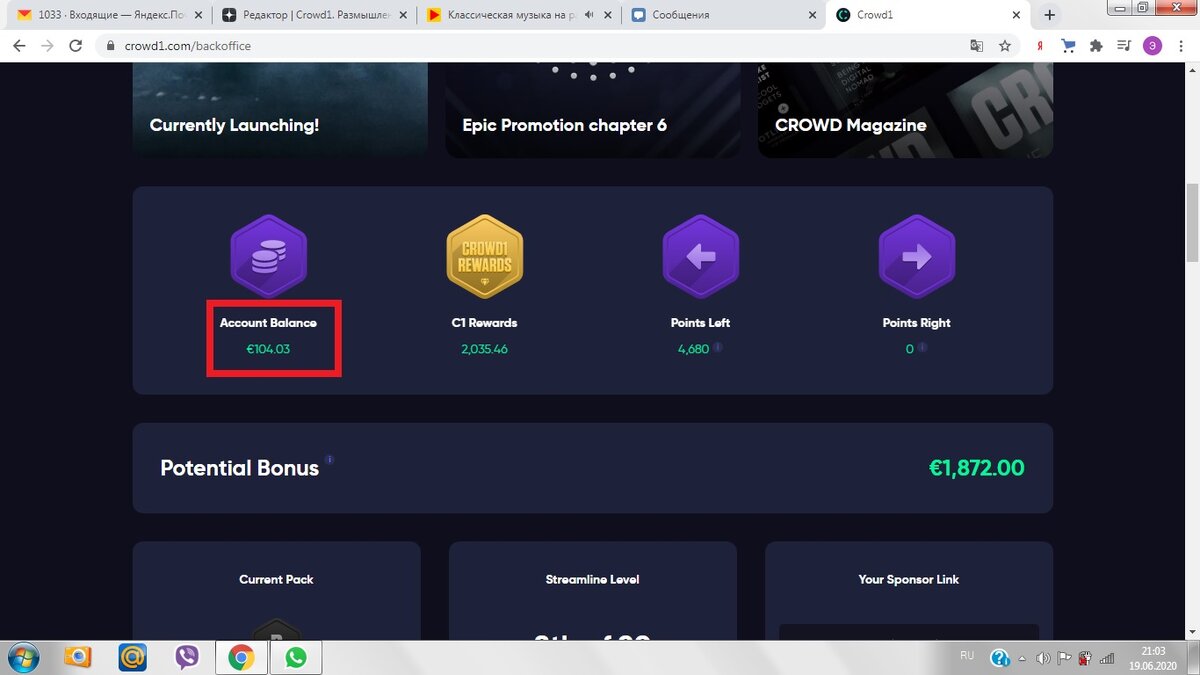Open WhatsApp from the taskbar
The image size is (1200, 675).
295,657
